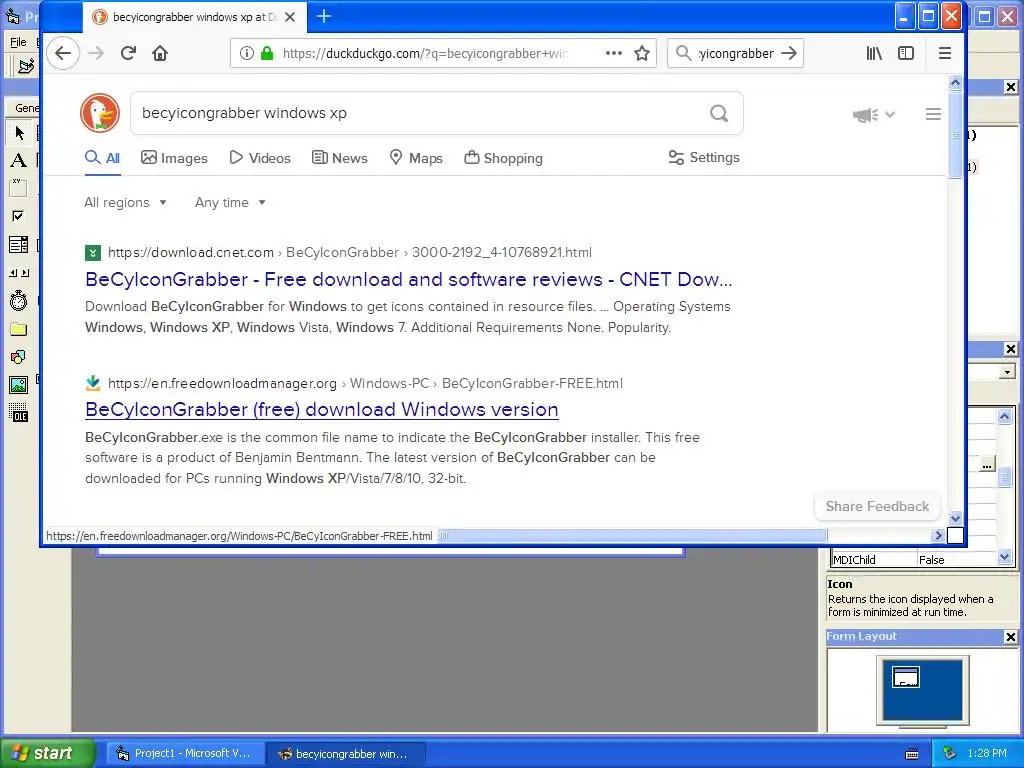The height and width of the screenshot is (768, 1024).
Task: Open the Firefox home page
Action: [x=160, y=54]
